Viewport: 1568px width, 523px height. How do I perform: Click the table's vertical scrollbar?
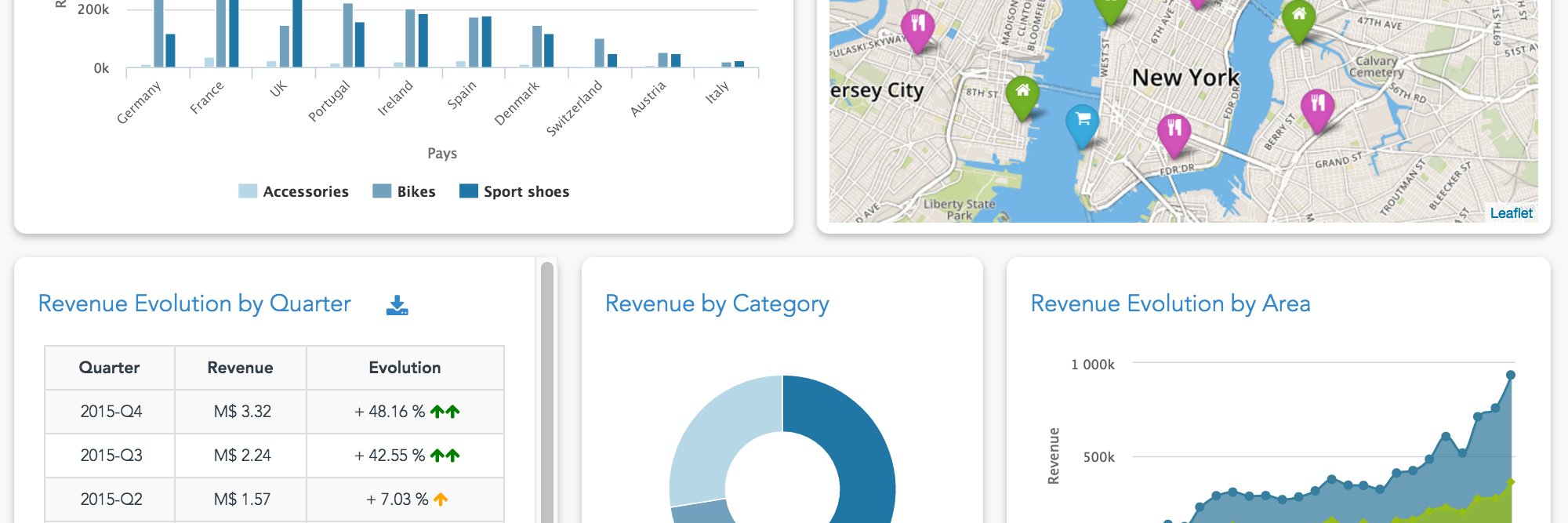[547, 392]
